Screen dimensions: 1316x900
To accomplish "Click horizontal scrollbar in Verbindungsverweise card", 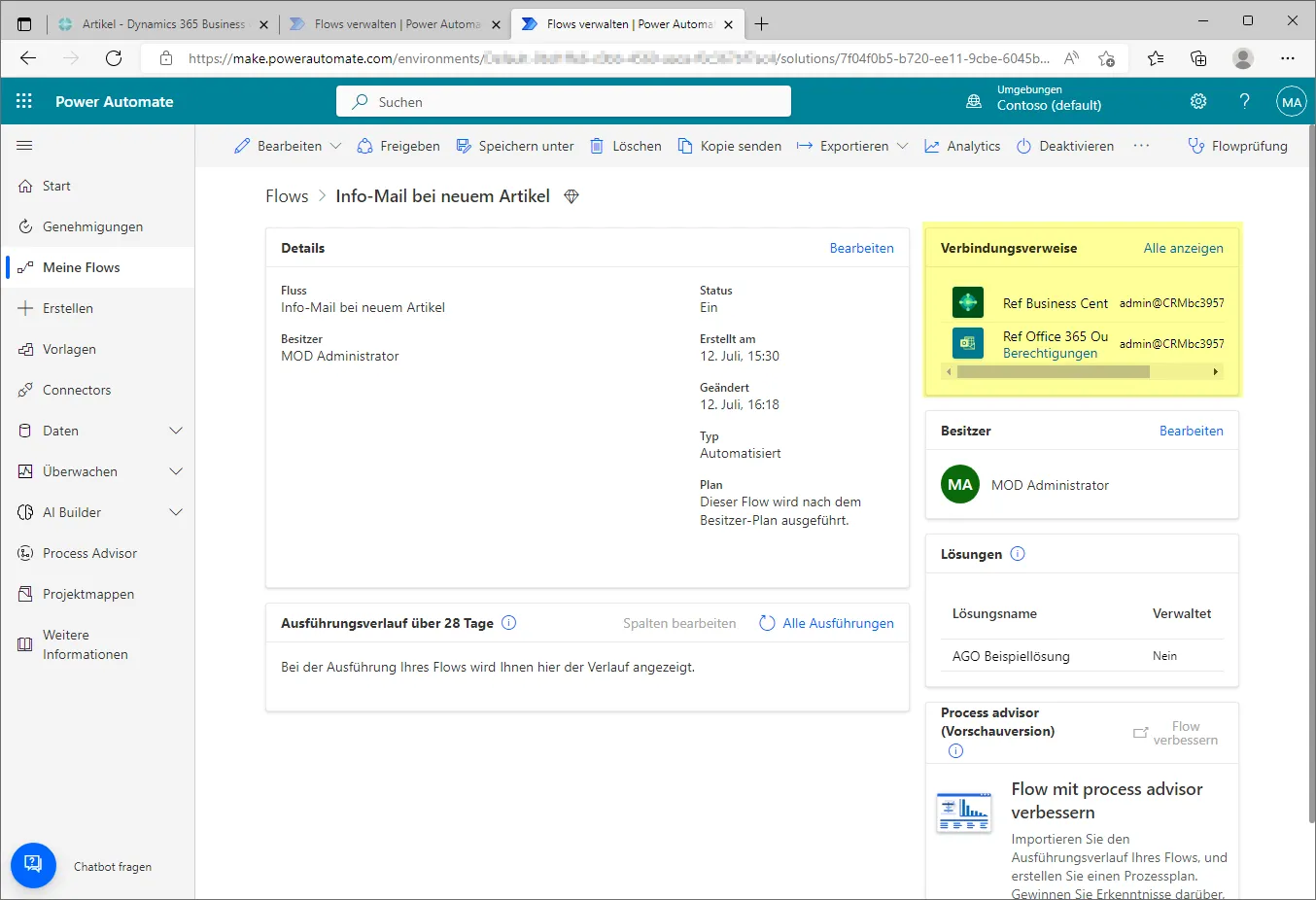I will (x=1053, y=371).
